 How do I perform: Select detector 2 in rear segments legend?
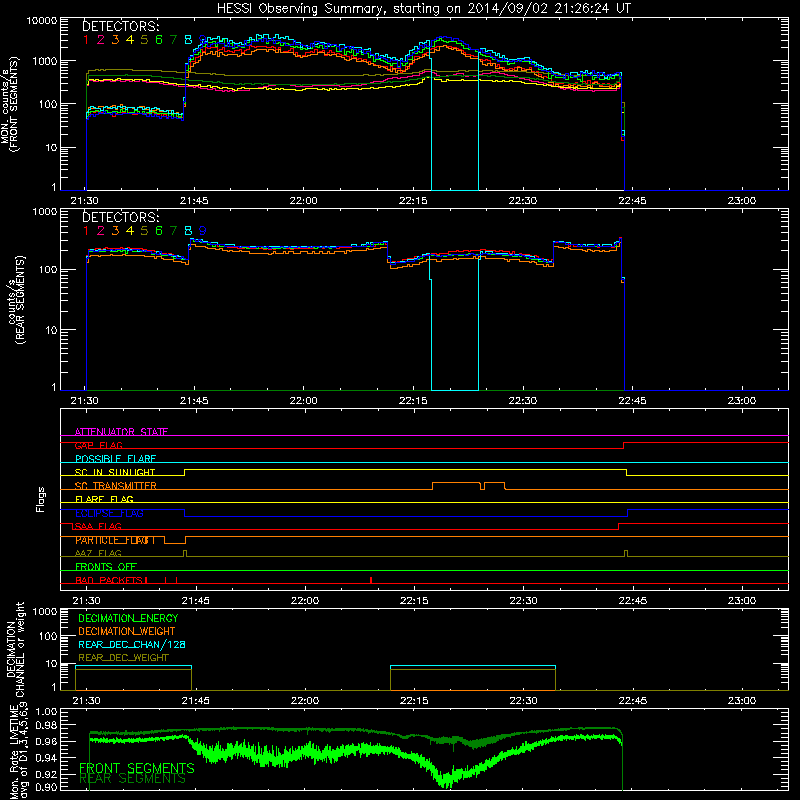coord(101,231)
